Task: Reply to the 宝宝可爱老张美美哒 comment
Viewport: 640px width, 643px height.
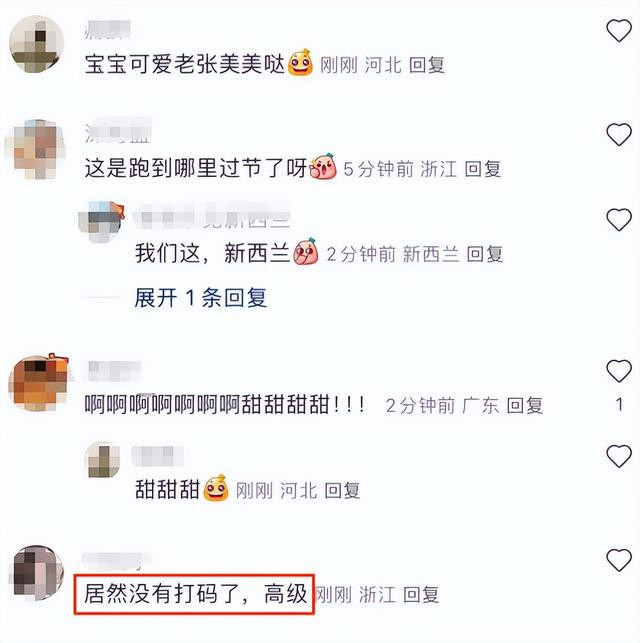Action: 427,65
